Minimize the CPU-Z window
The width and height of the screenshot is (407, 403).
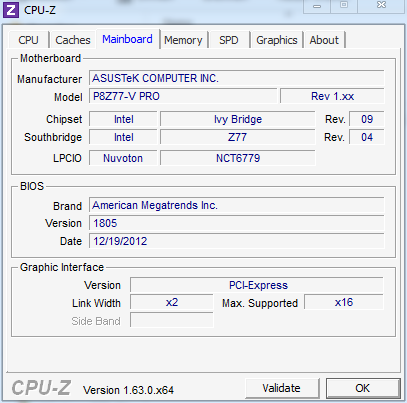click(x=317, y=6)
